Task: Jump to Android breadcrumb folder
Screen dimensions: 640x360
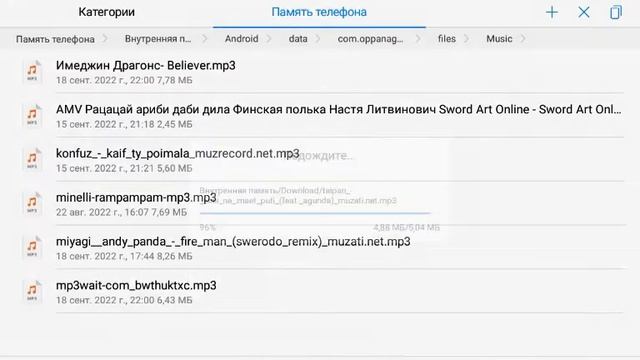Action: point(242,39)
